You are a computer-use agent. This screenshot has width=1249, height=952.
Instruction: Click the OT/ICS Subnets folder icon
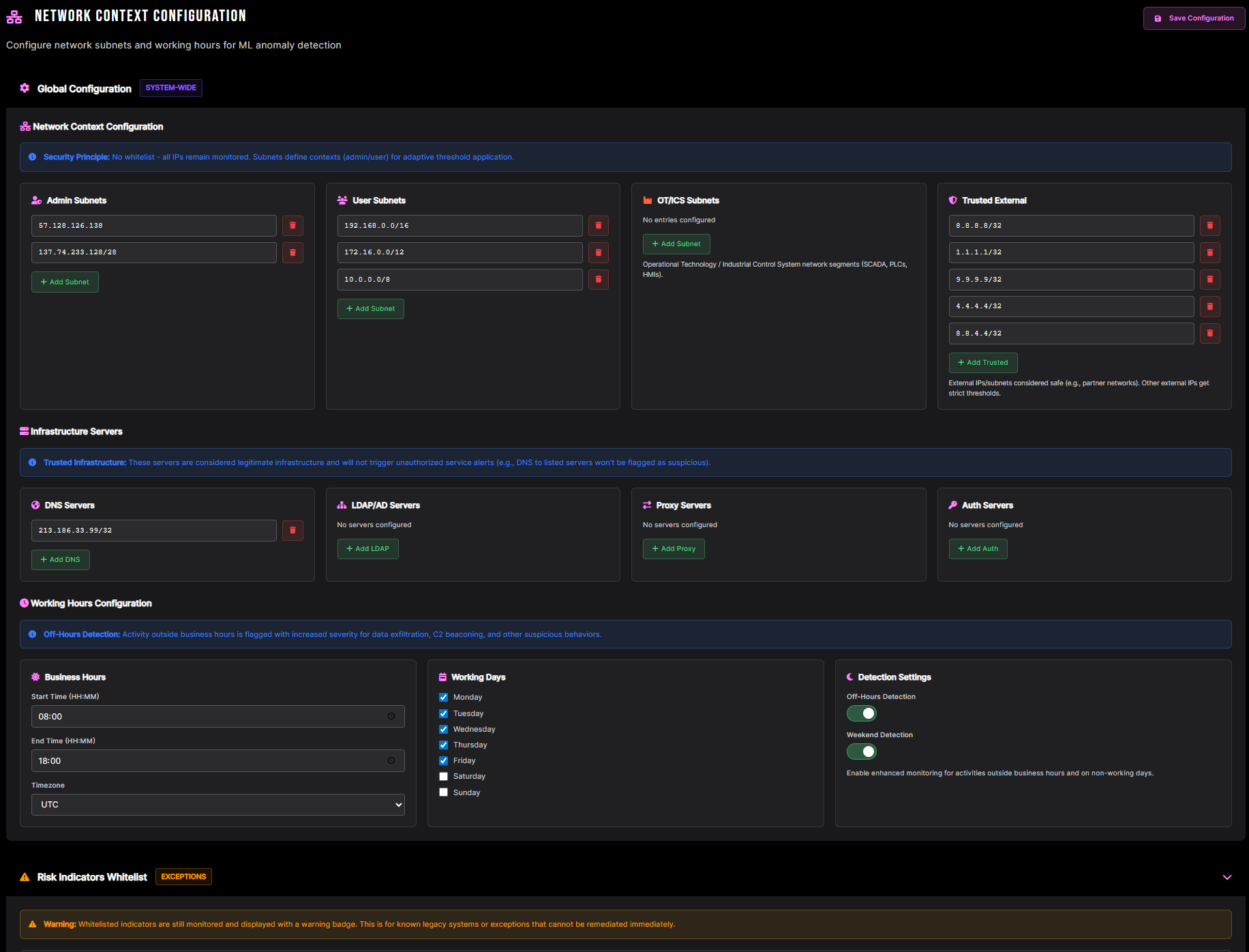[647, 200]
